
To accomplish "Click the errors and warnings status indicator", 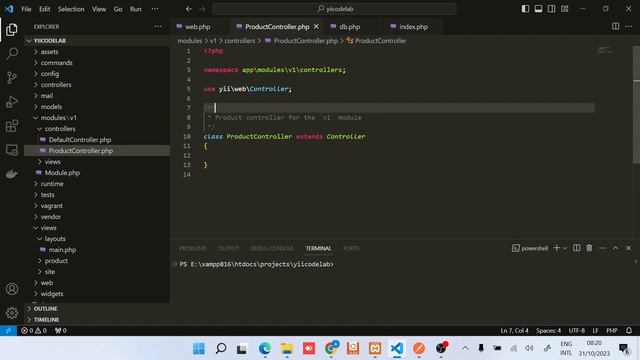I will point(34,331).
